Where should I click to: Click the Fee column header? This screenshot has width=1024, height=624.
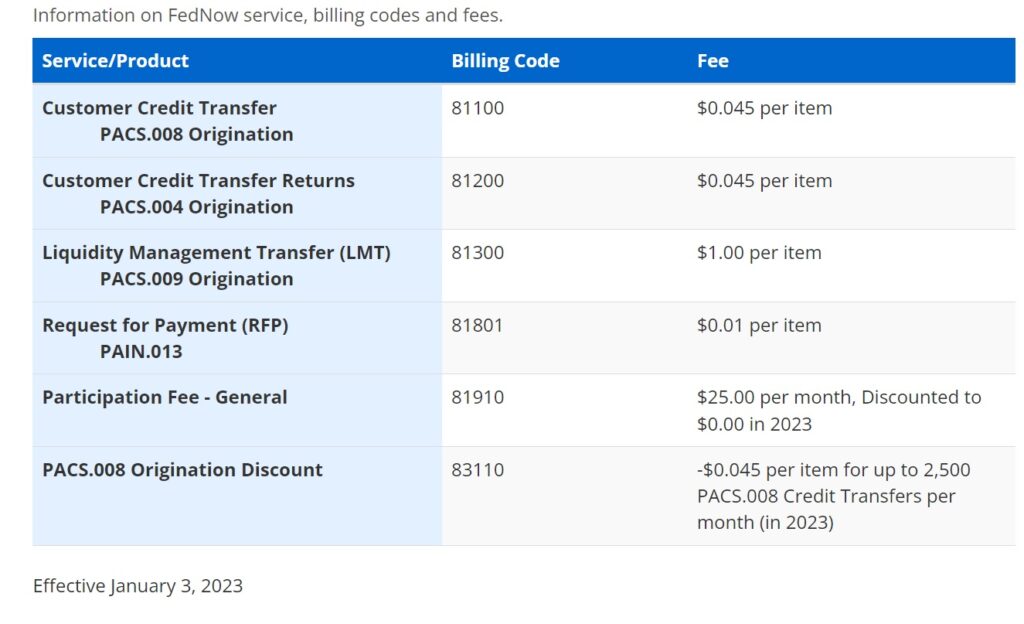coord(713,61)
